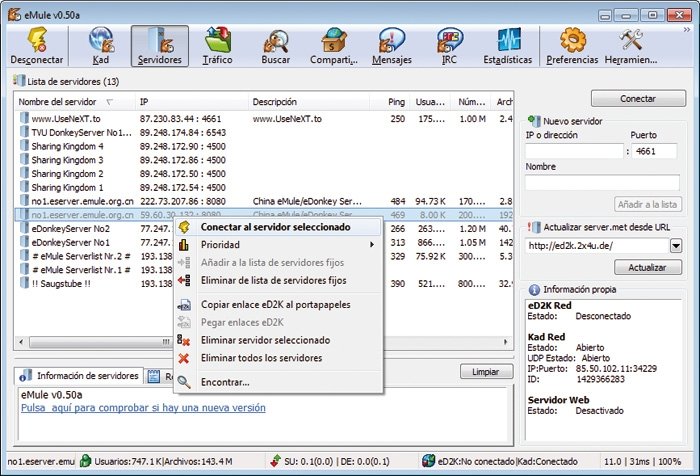The height and width of the screenshot is (476, 700).
Task: Expand the Prioridad submenu arrow
Action: pyautogui.click(x=371, y=245)
